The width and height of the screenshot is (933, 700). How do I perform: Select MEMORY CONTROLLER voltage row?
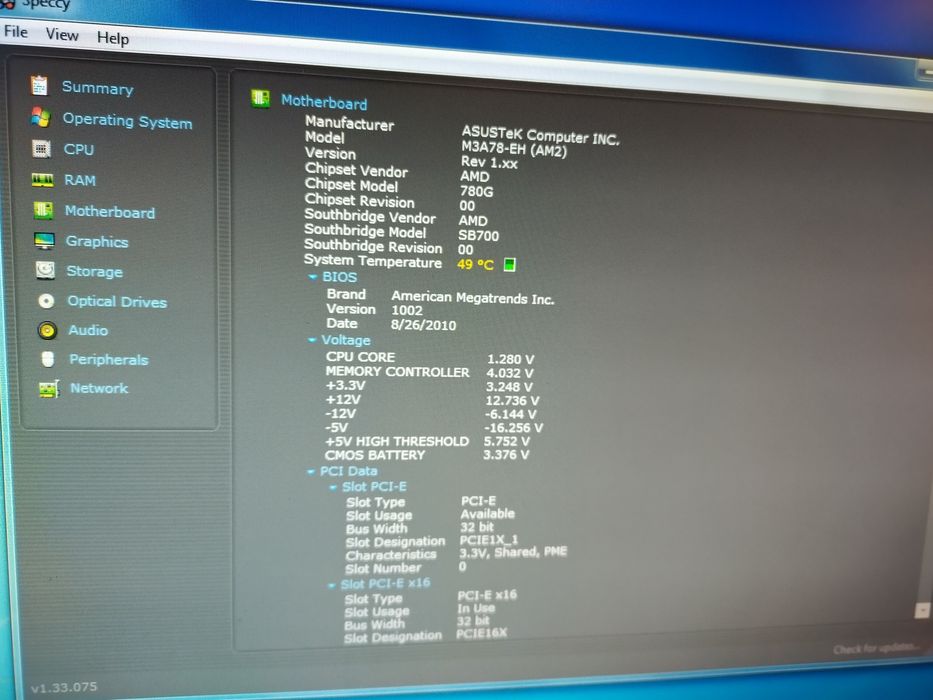click(x=430, y=373)
